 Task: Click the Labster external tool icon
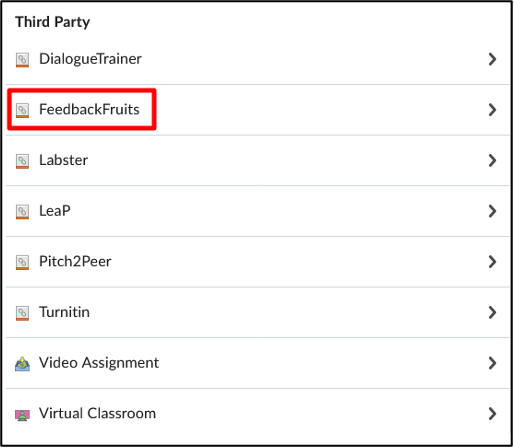tap(22, 161)
